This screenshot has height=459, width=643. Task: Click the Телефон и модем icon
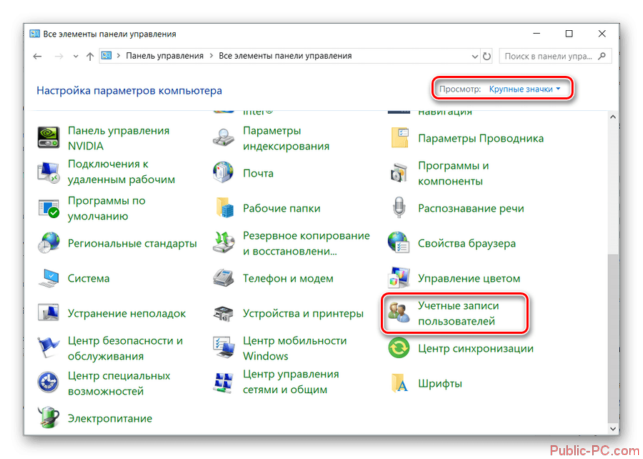223,278
